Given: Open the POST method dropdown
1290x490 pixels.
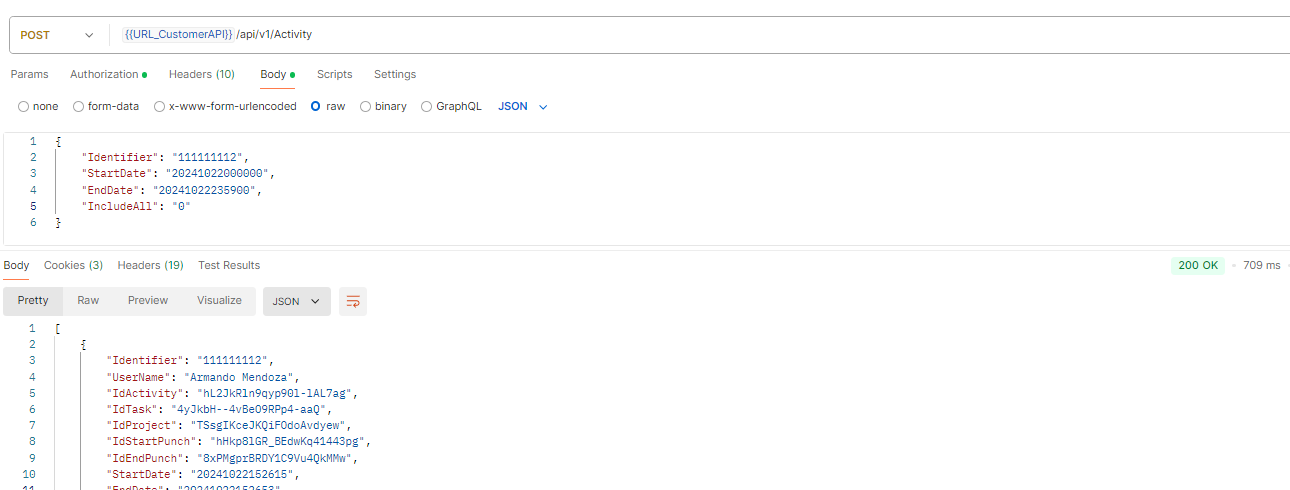Looking at the screenshot, I should click(58, 35).
